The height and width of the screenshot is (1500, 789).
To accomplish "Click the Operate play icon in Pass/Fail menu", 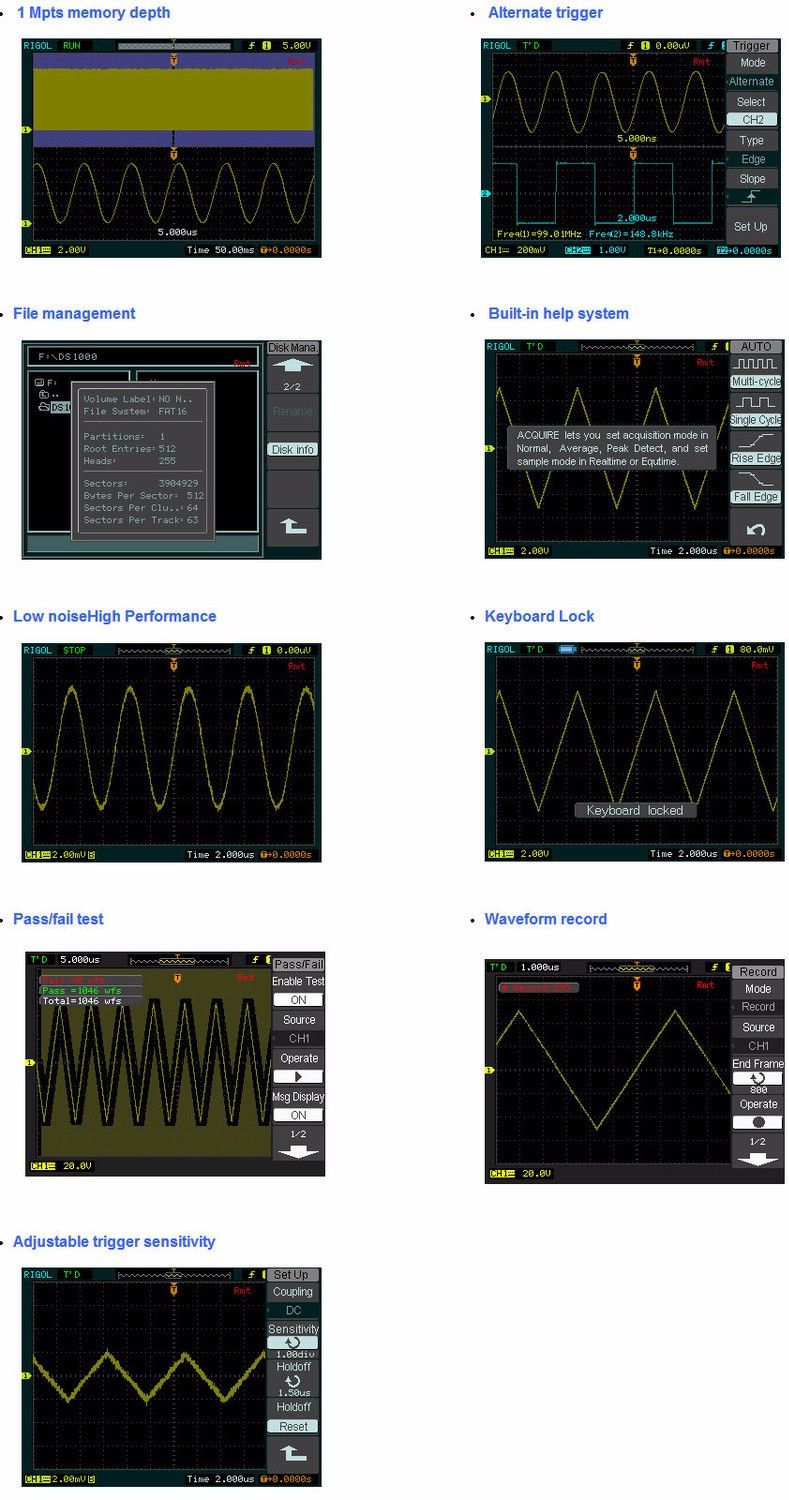I will (x=298, y=1077).
